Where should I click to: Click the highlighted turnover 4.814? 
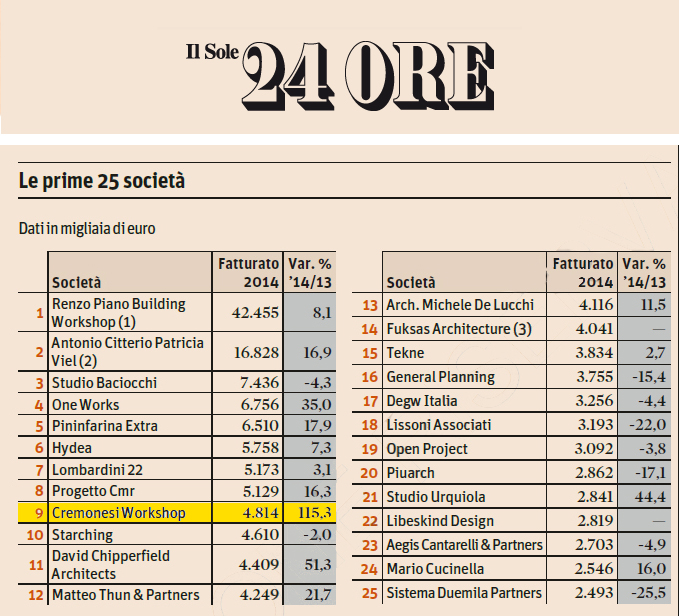point(261,513)
